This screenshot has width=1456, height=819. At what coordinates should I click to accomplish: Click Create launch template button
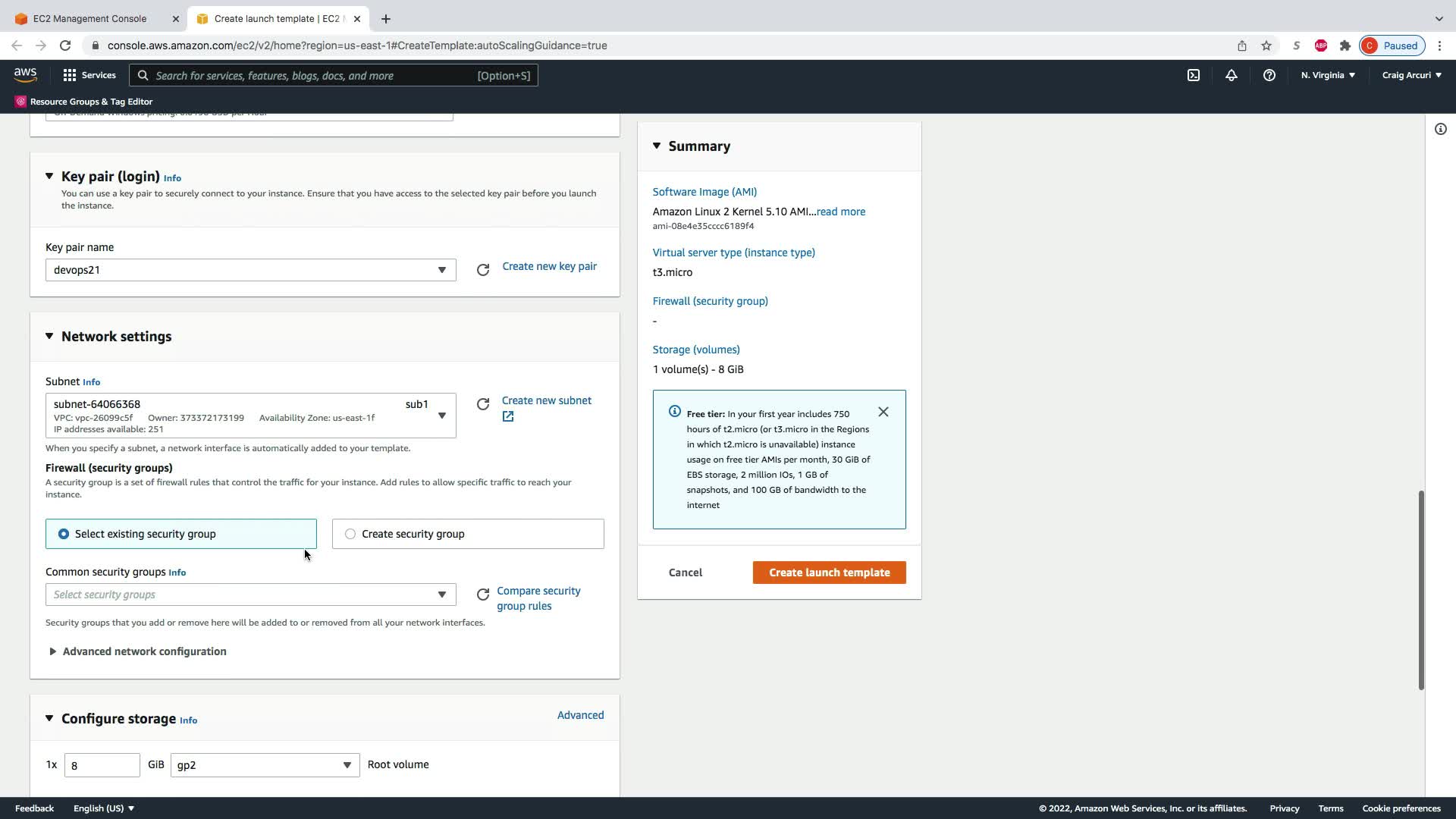pos(829,573)
